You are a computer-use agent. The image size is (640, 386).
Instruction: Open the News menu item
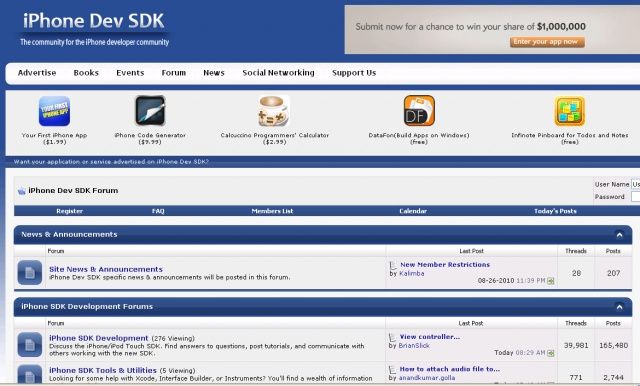click(x=214, y=73)
